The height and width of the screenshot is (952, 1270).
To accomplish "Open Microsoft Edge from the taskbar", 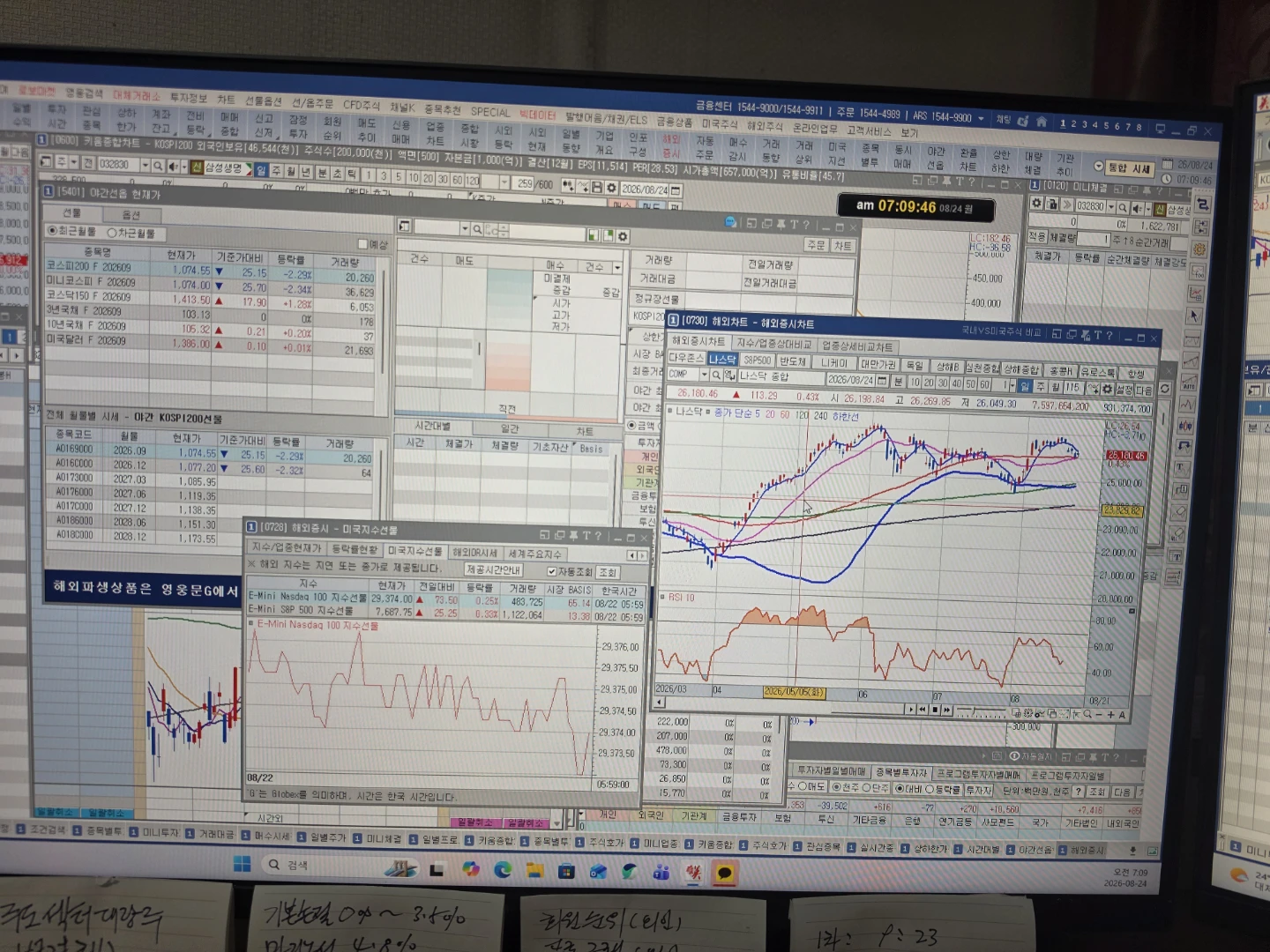I will point(503,869).
